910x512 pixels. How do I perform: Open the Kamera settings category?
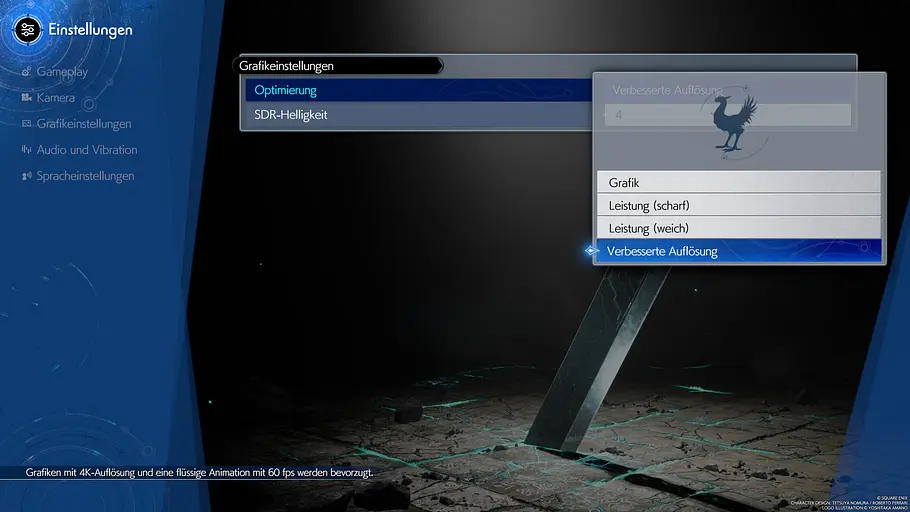pyautogui.click(x=56, y=98)
